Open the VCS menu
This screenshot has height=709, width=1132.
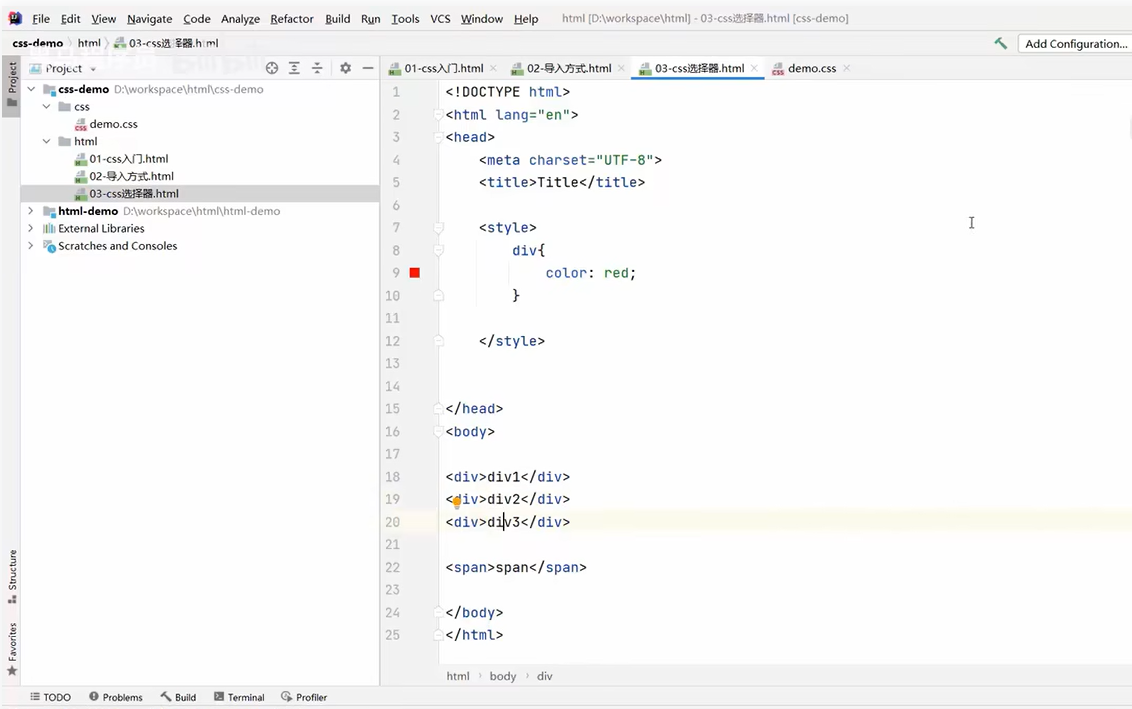[x=440, y=19]
